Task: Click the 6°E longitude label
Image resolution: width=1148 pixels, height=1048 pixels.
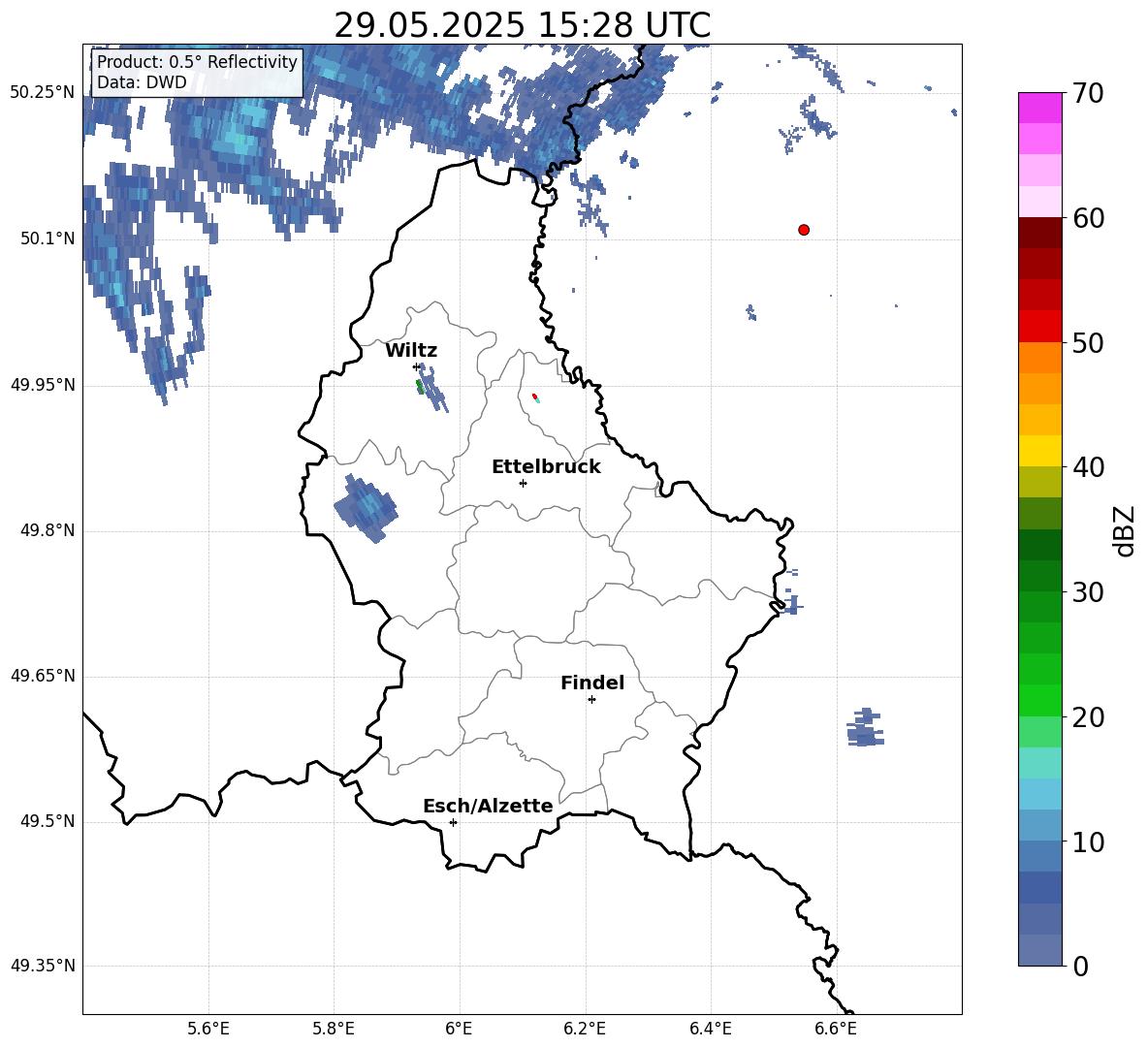Action: 459,1029
